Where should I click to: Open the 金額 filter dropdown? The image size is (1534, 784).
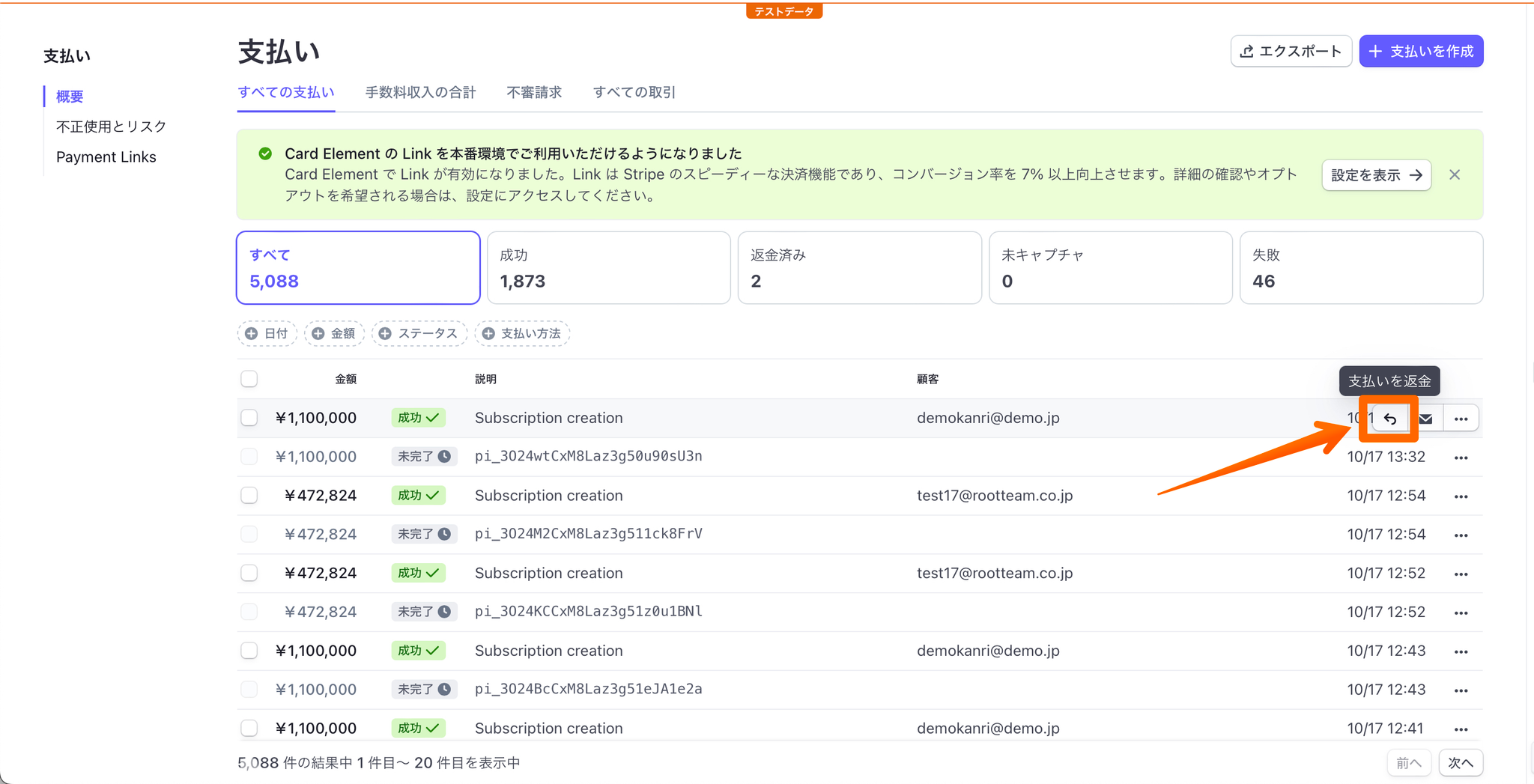334,333
